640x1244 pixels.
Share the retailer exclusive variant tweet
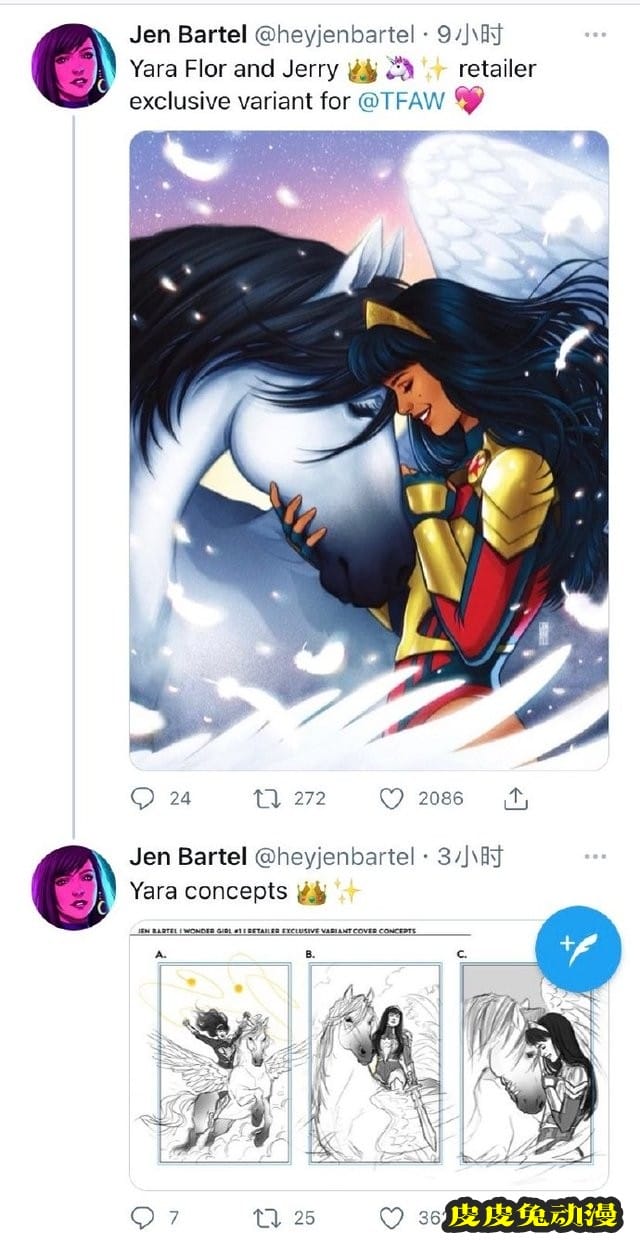pyautogui.click(x=515, y=798)
